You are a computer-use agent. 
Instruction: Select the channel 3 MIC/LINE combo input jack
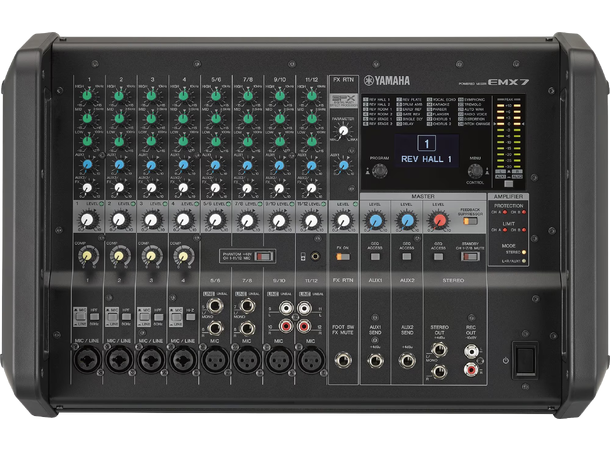click(151, 360)
